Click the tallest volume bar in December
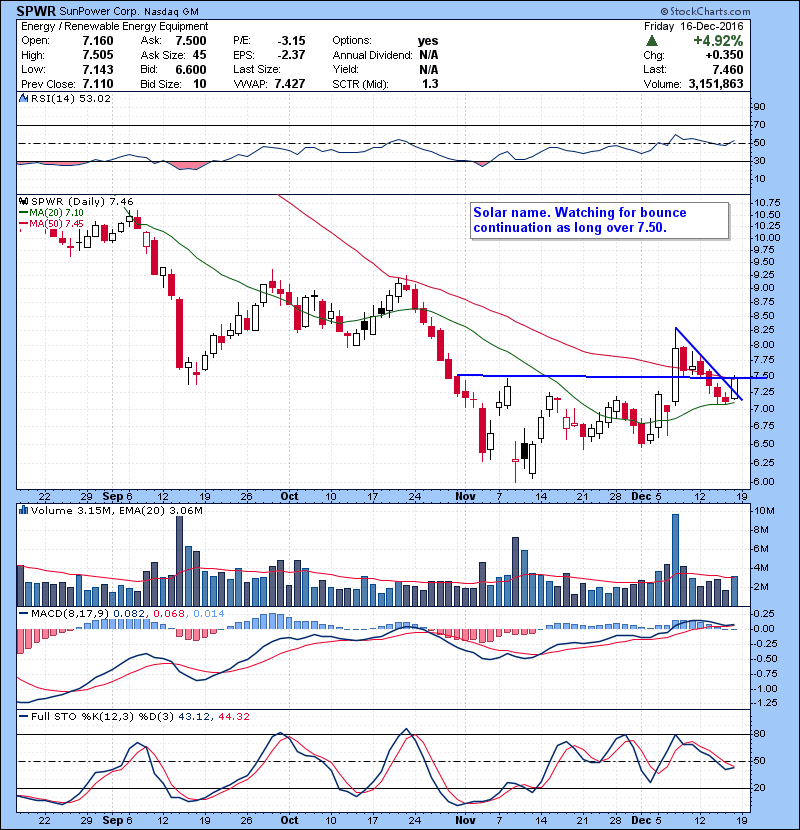Screen dimensions: 800x830 [x=675, y=560]
